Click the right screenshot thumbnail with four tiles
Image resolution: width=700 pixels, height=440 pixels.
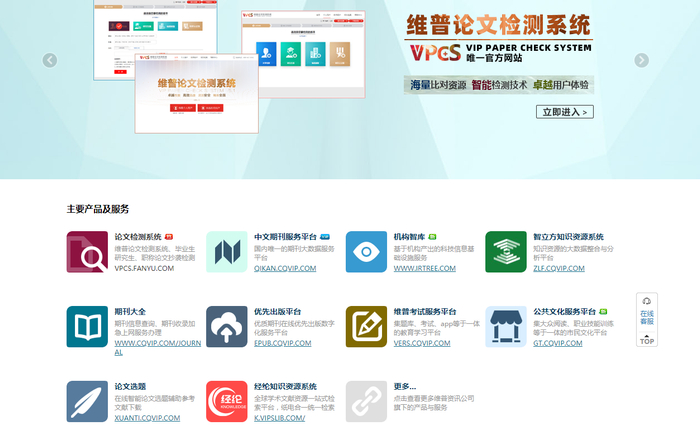(x=304, y=54)
